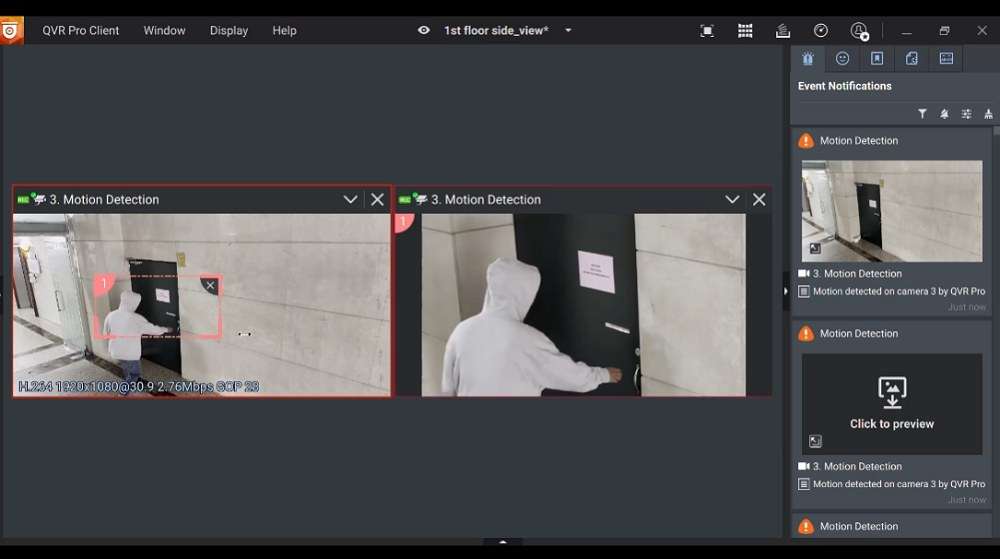Toggle the eye icon beside the view name

coord(424,31)
